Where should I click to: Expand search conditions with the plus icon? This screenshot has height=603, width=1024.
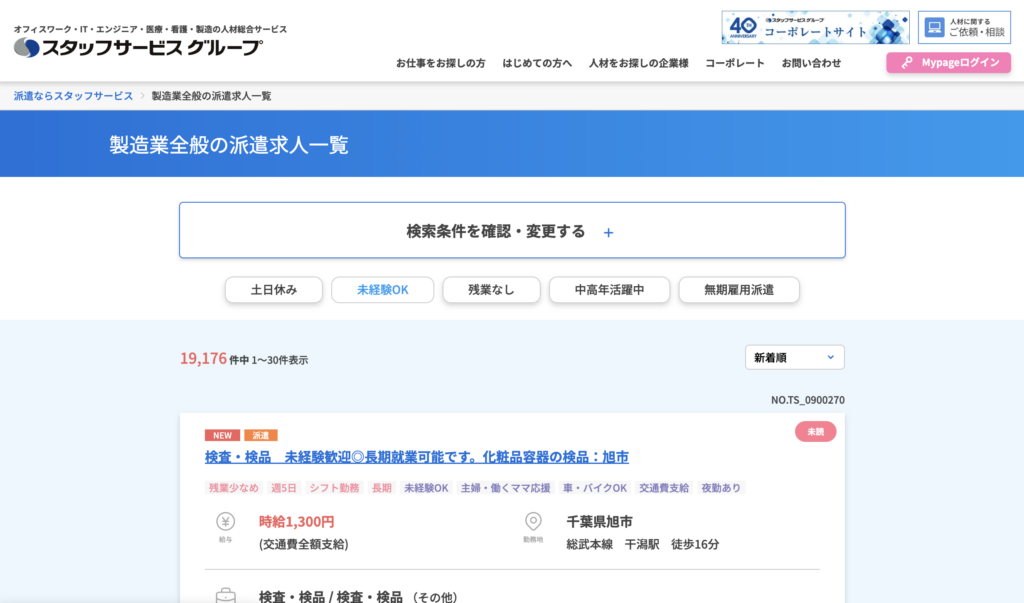pos(608,232)
